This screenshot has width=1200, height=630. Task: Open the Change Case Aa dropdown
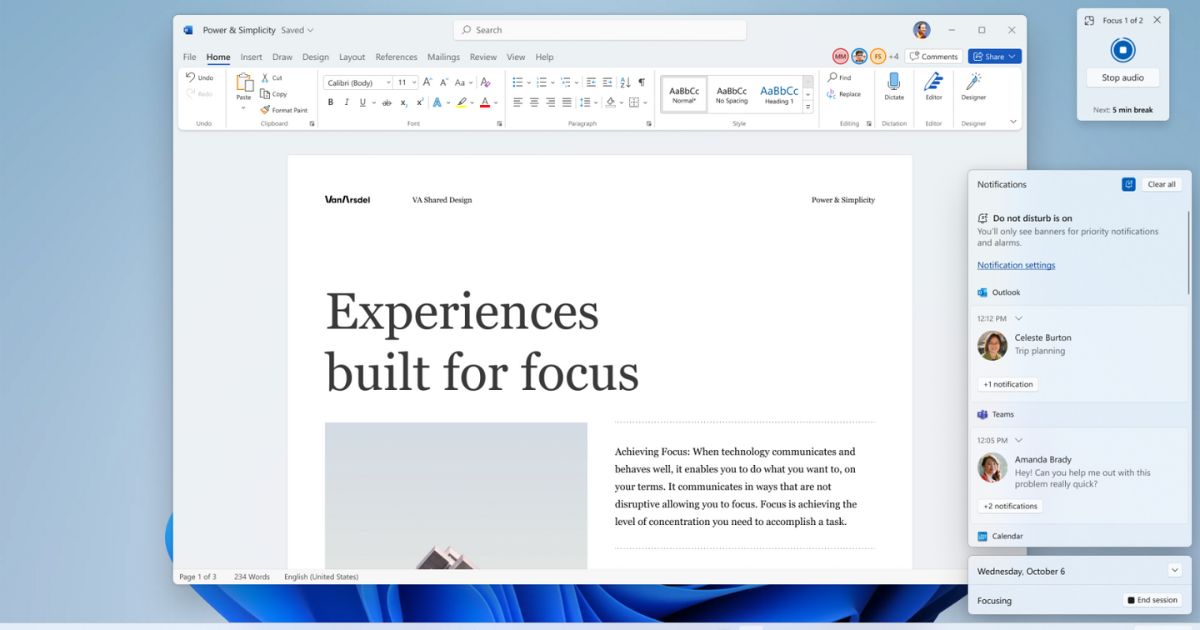pyautogui.click(x=463, y=82)
